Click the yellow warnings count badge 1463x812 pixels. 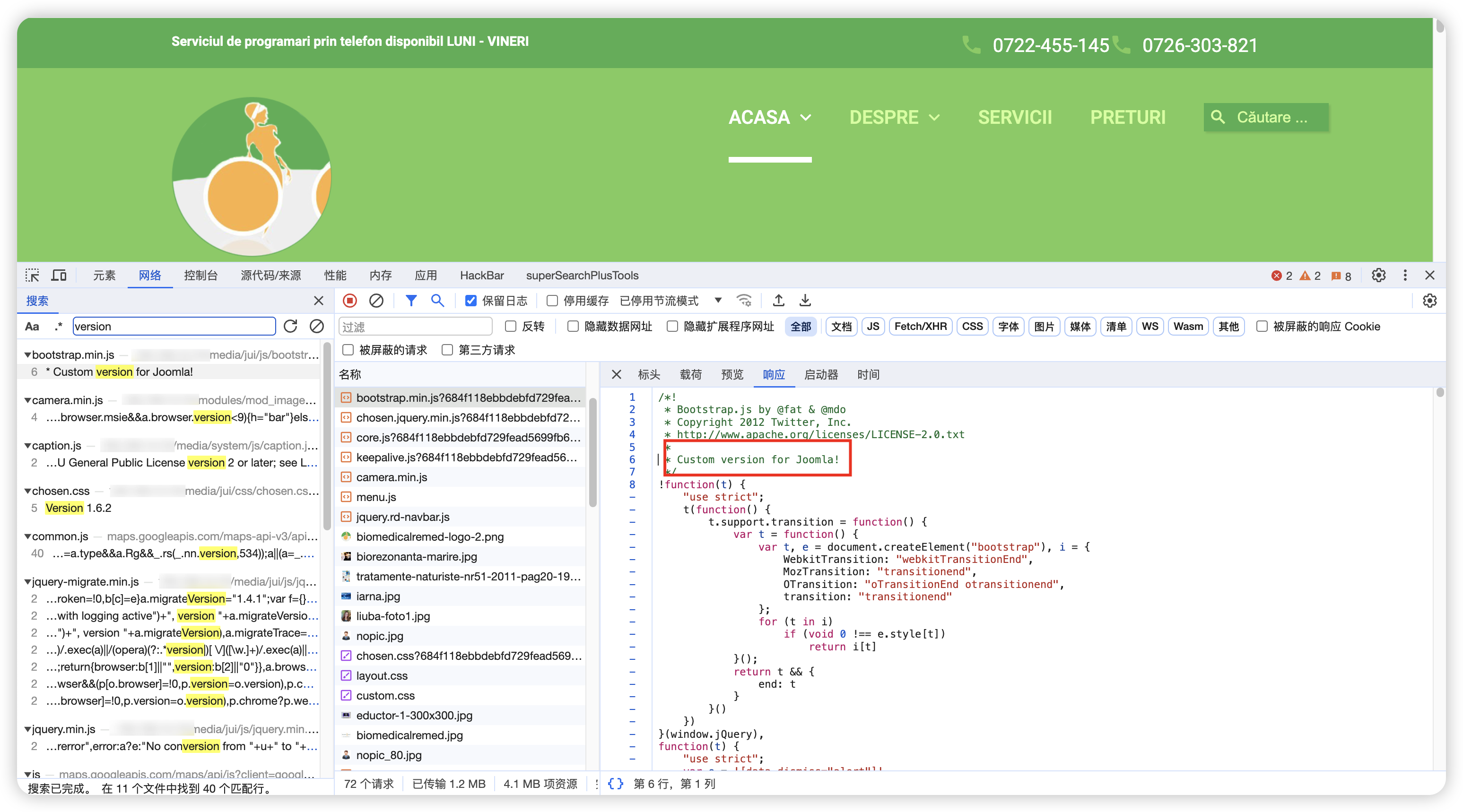coord(1310,276)
